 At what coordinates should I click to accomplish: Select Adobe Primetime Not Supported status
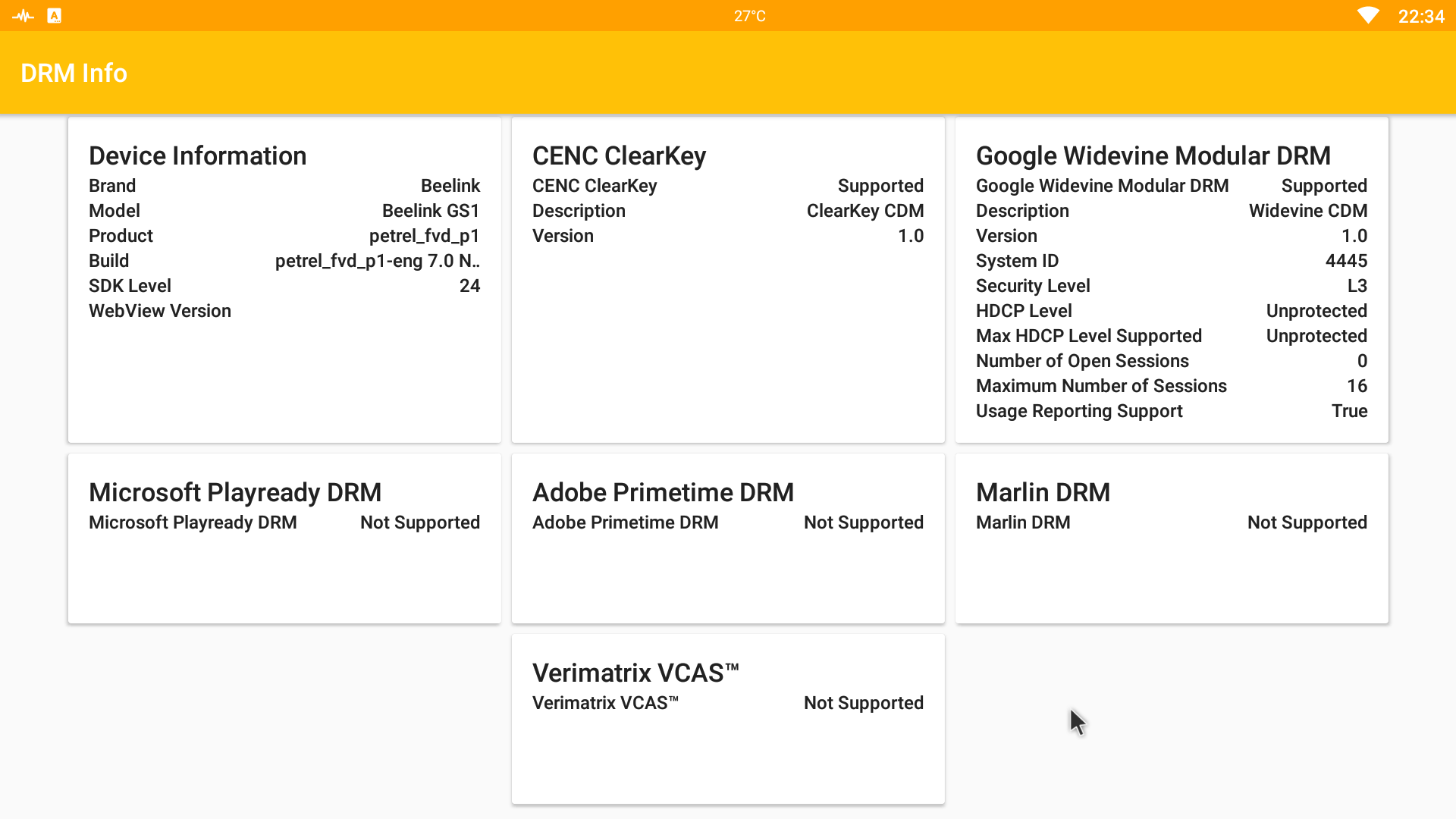(864, 522)
